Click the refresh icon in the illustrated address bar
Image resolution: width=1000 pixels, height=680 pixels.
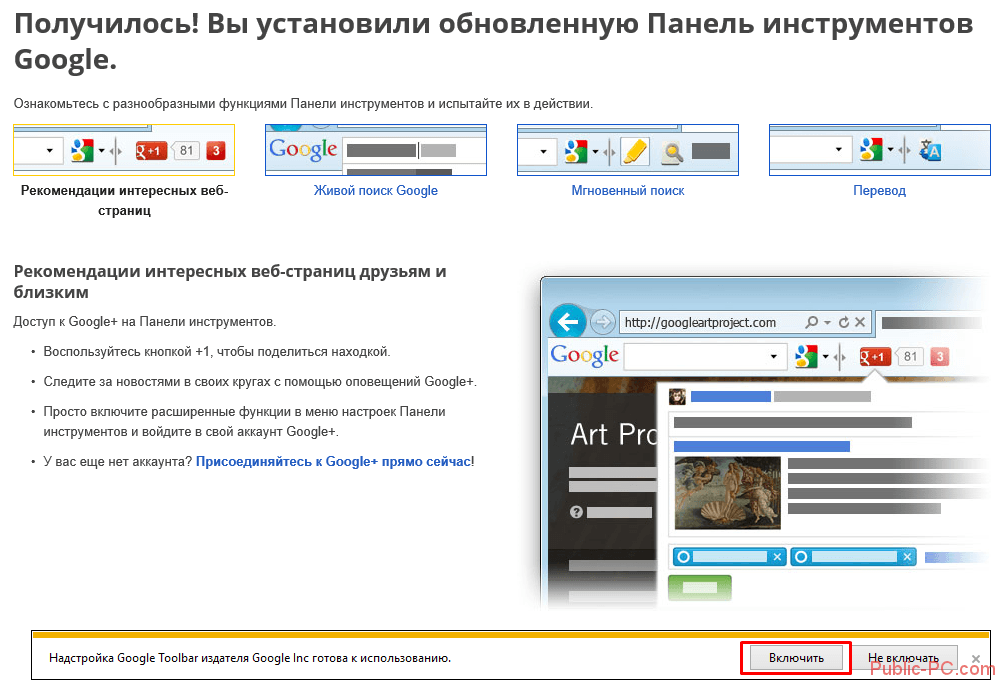point(844,322)
